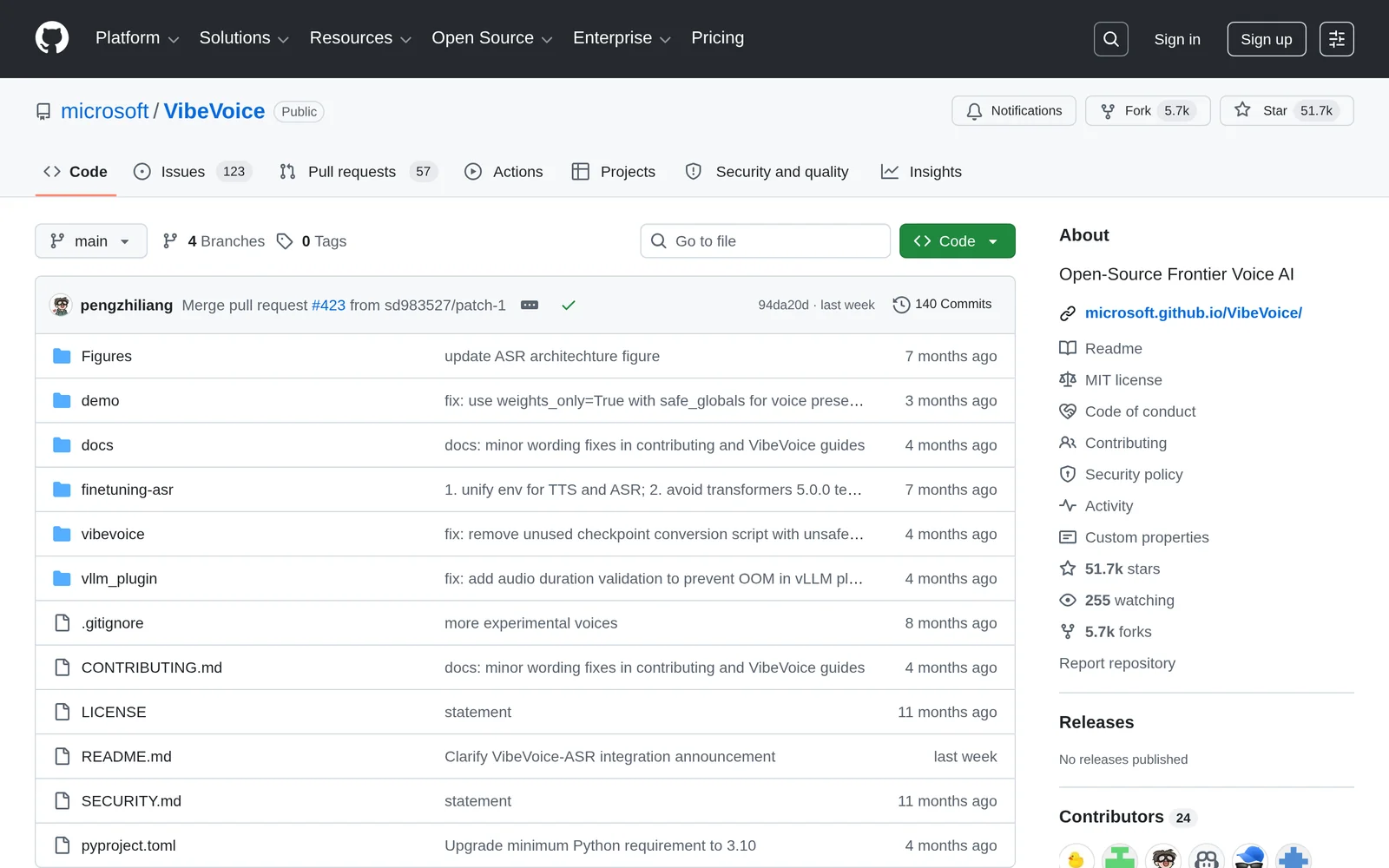Screen dimensions: 1389x868
Task: Click the search magnifier icon in header
Action: click(x=1110, y=39)
